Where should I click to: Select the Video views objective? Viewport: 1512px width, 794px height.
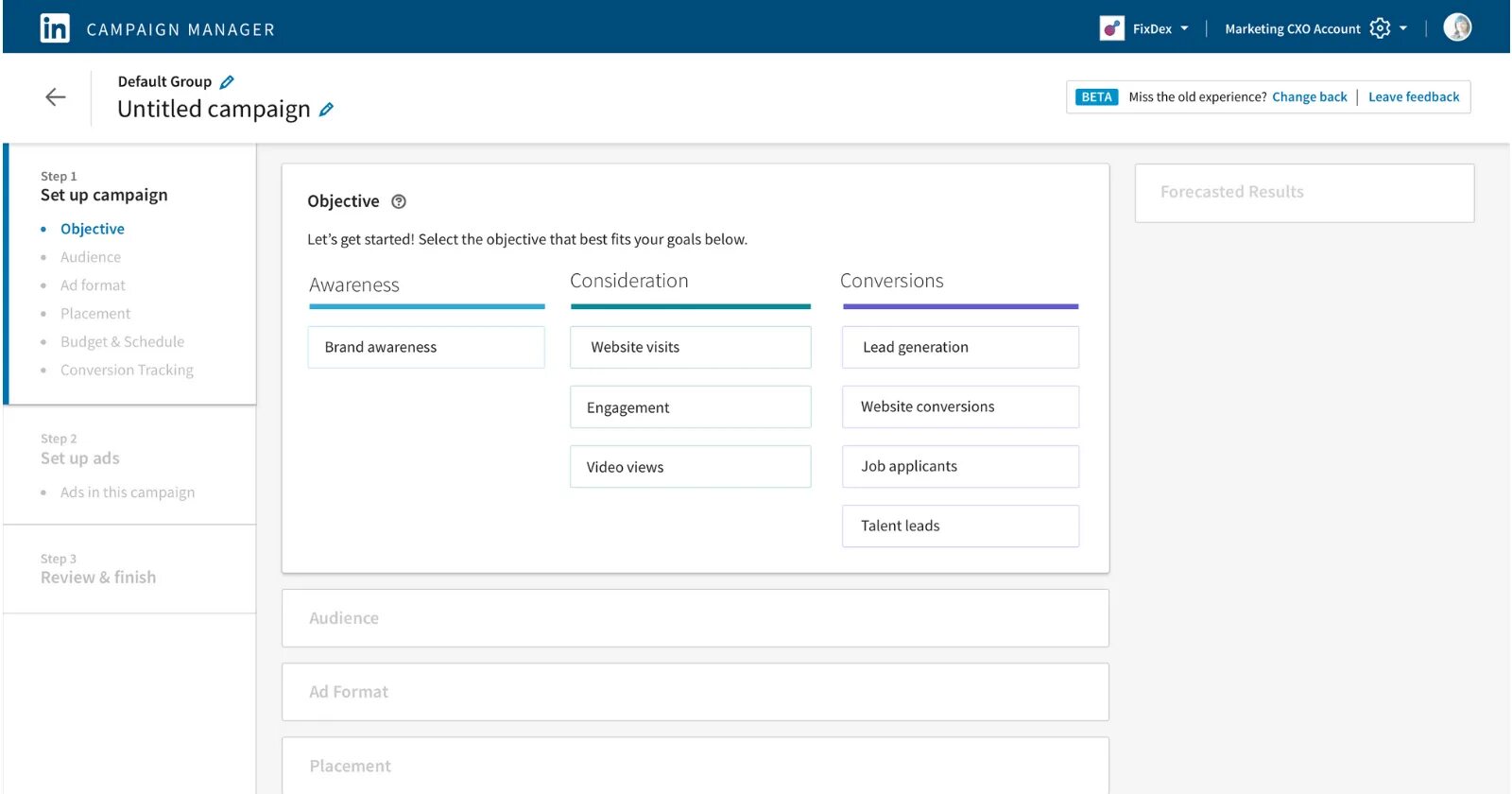click(690, 467)
